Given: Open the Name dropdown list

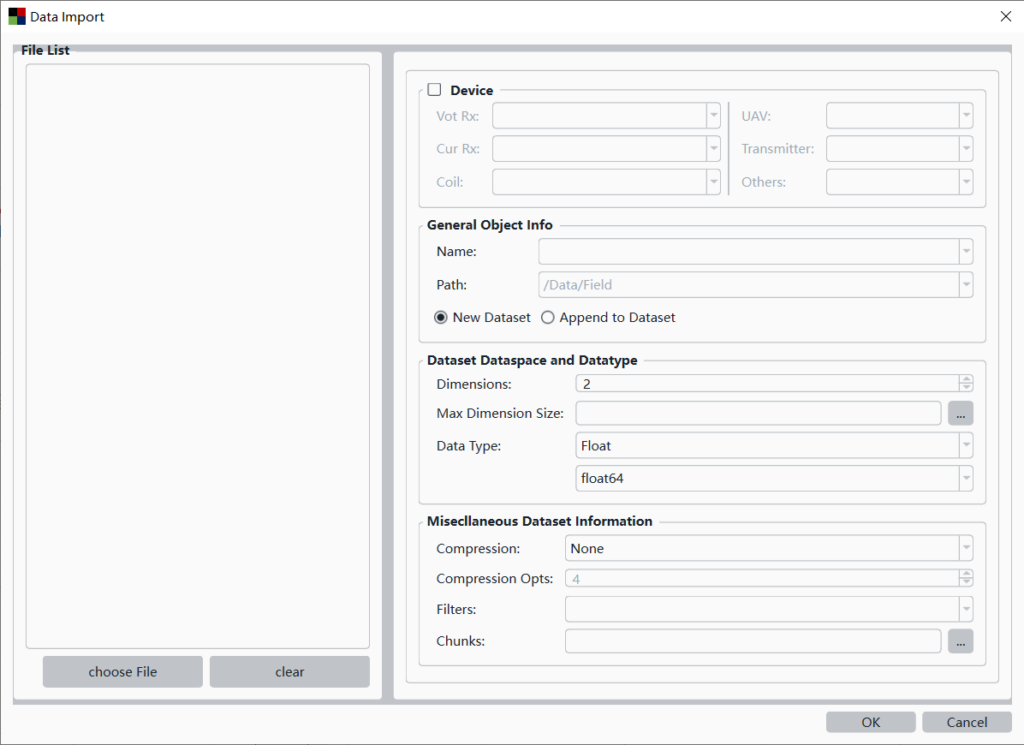Looking at the screenshot, I should [x=965, y=252].
